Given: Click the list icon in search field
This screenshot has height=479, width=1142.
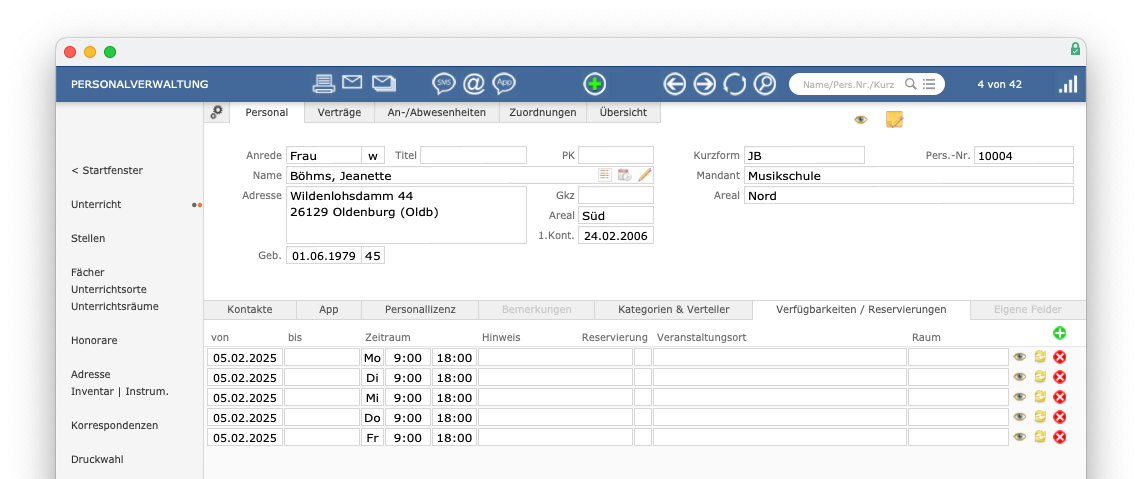Looking at the screenshot, I should 929,84.
